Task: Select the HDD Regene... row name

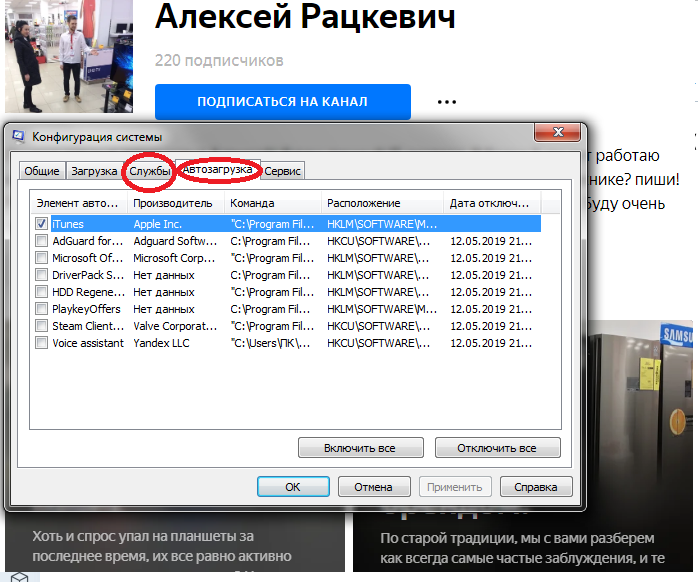Action: click(88, 292)
